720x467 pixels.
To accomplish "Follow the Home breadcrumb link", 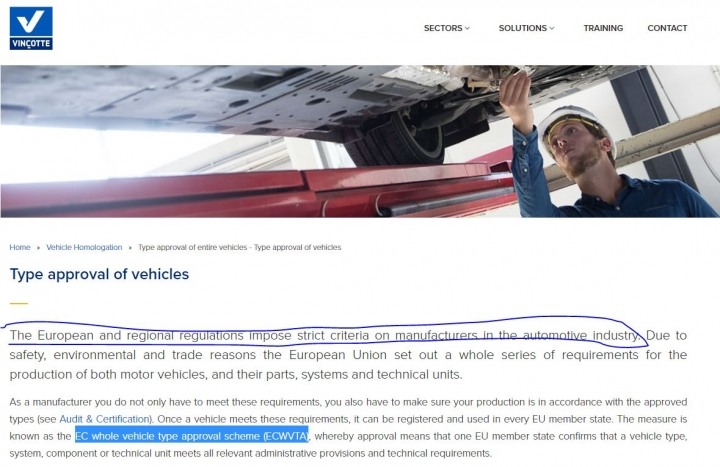I will pos(20,248).
